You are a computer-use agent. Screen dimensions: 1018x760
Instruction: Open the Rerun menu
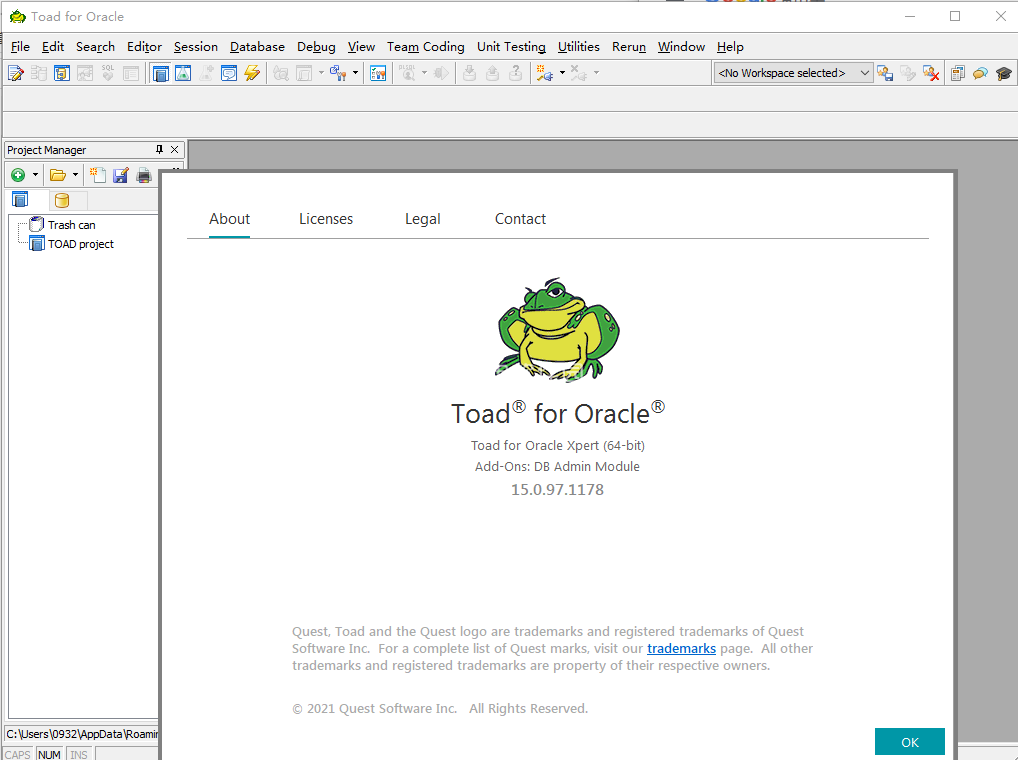pos(628,47)
